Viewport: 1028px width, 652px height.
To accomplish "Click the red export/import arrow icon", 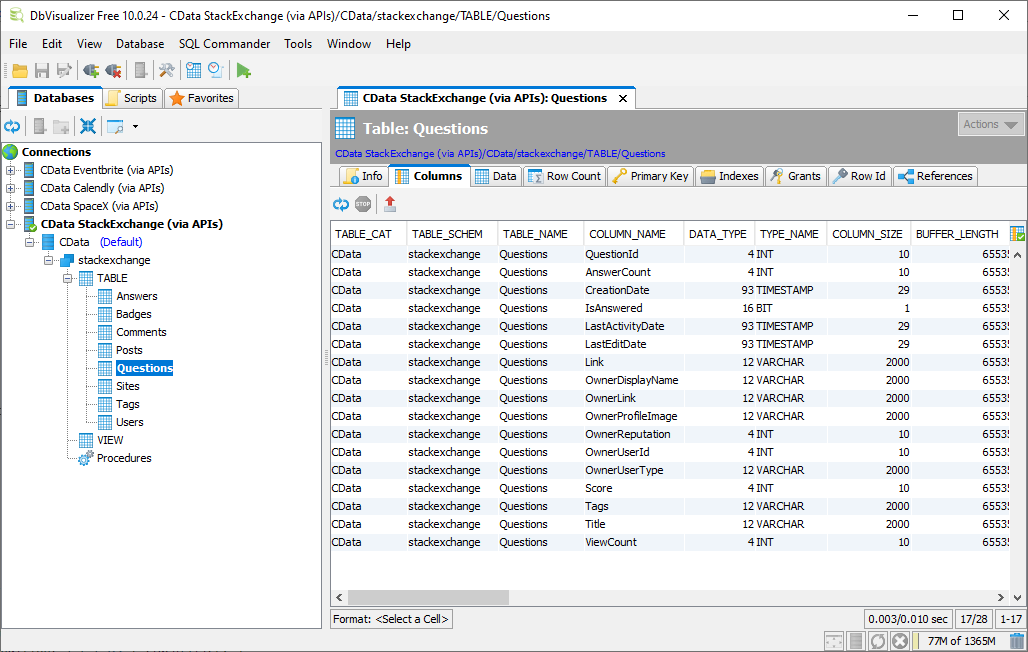I will [x=389, y=203].
